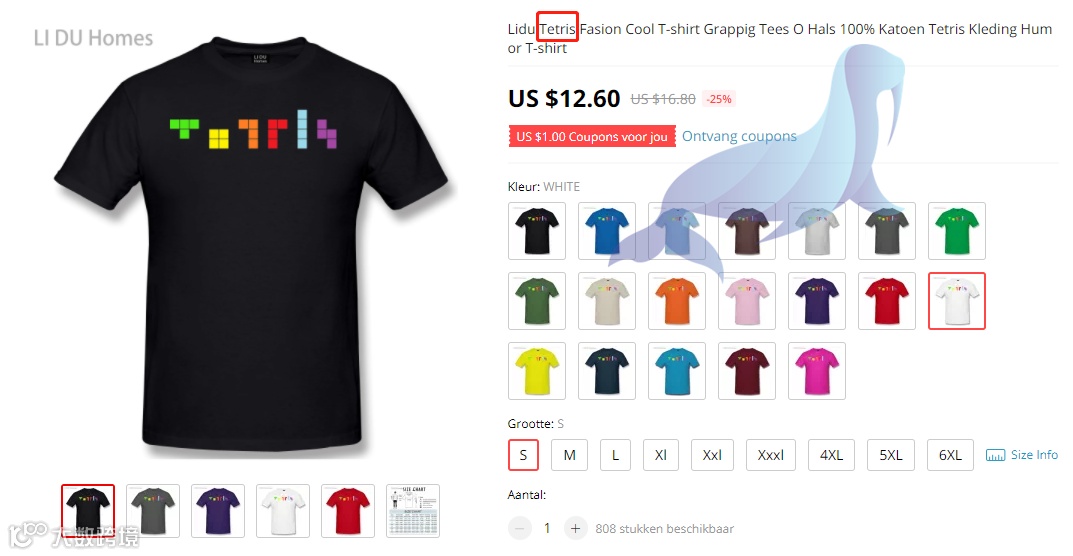This screenshot has width=1073, height=556.
Task: Select the S size option
Action: coord(523,455)
